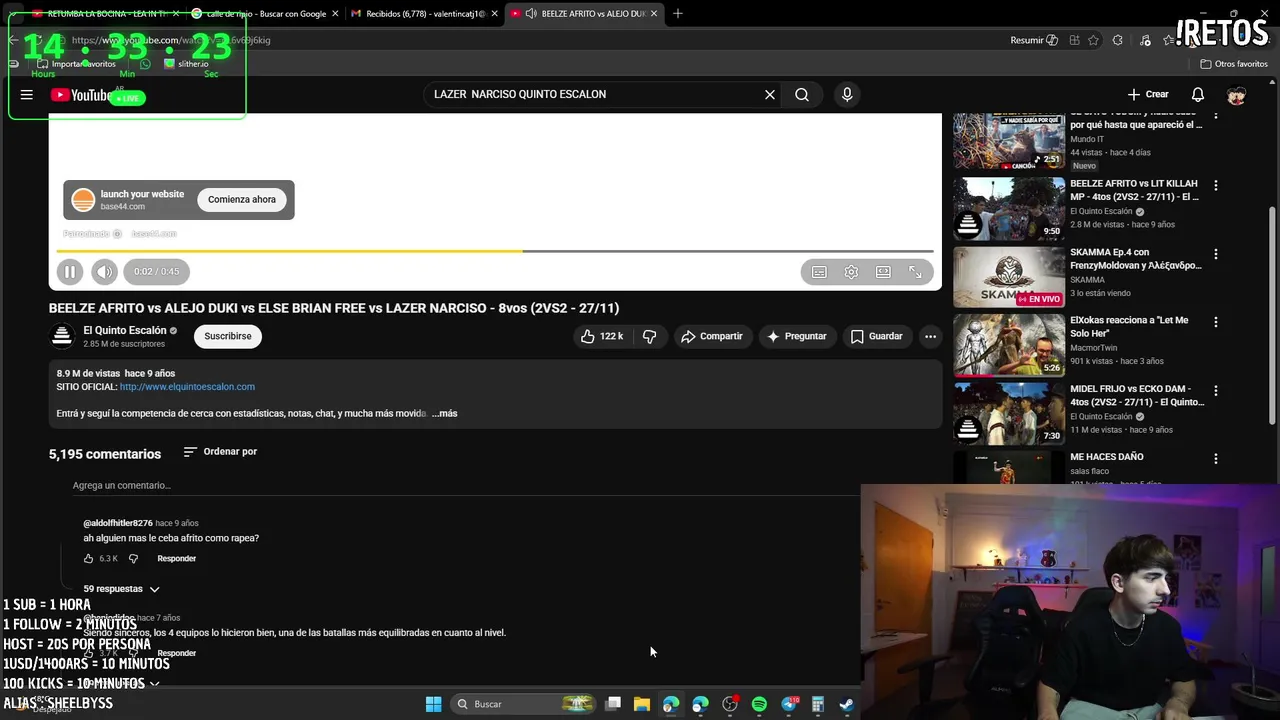Open MIDEL FRIJO vs ECKO DAM title
1280x720 pixels.
[1137, 395]
